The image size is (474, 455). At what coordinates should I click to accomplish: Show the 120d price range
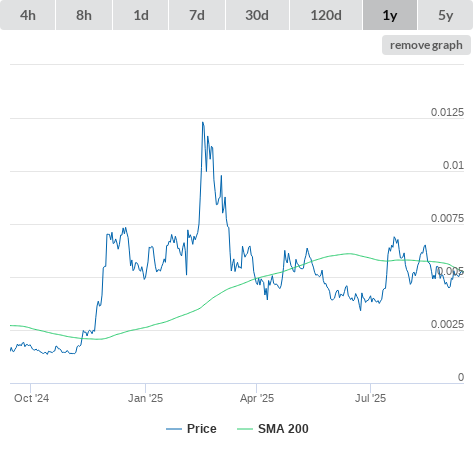pyautogui.click(x=326, y=15)
